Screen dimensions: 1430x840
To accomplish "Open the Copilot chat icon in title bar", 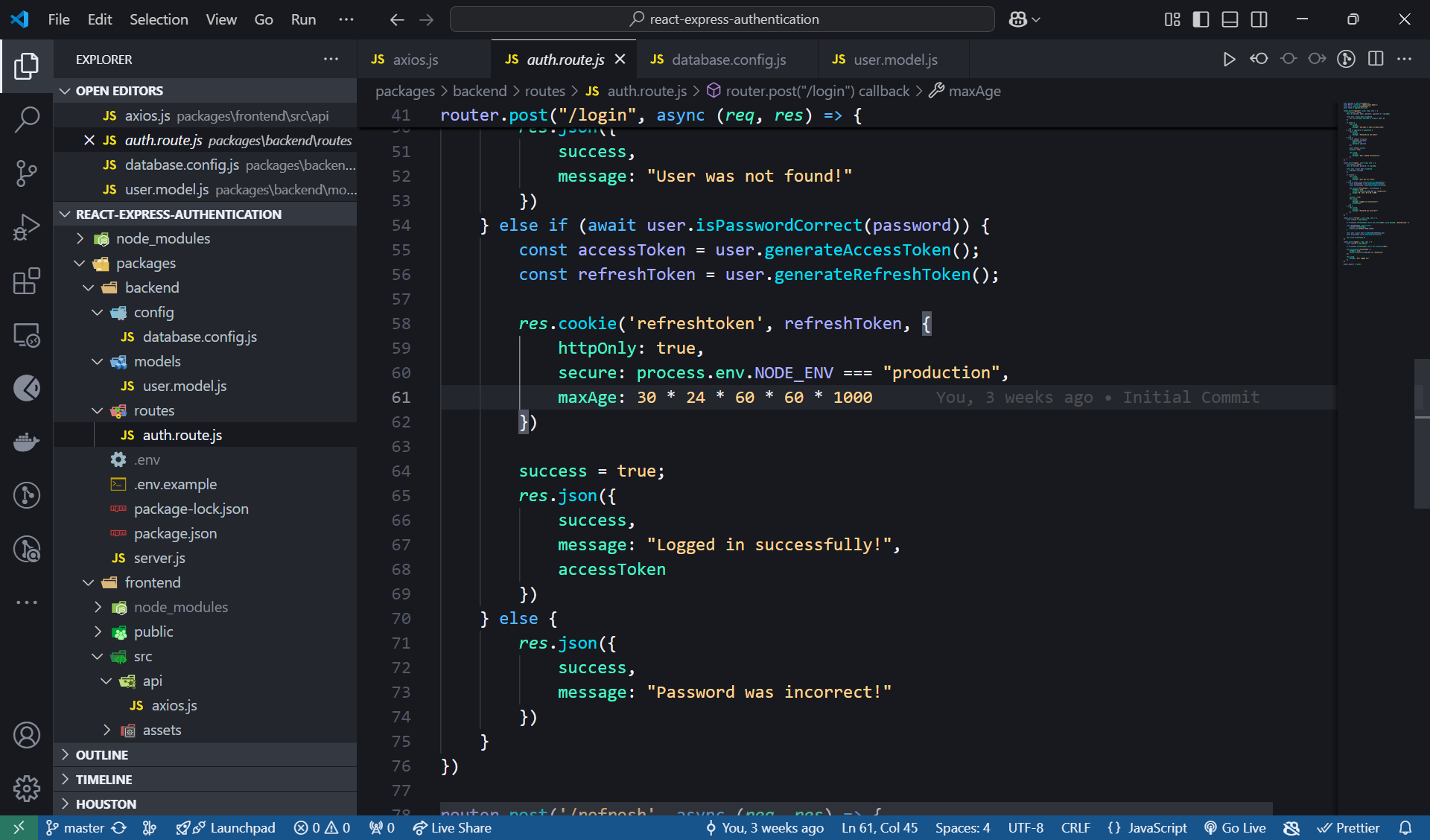I will 1017,19.
